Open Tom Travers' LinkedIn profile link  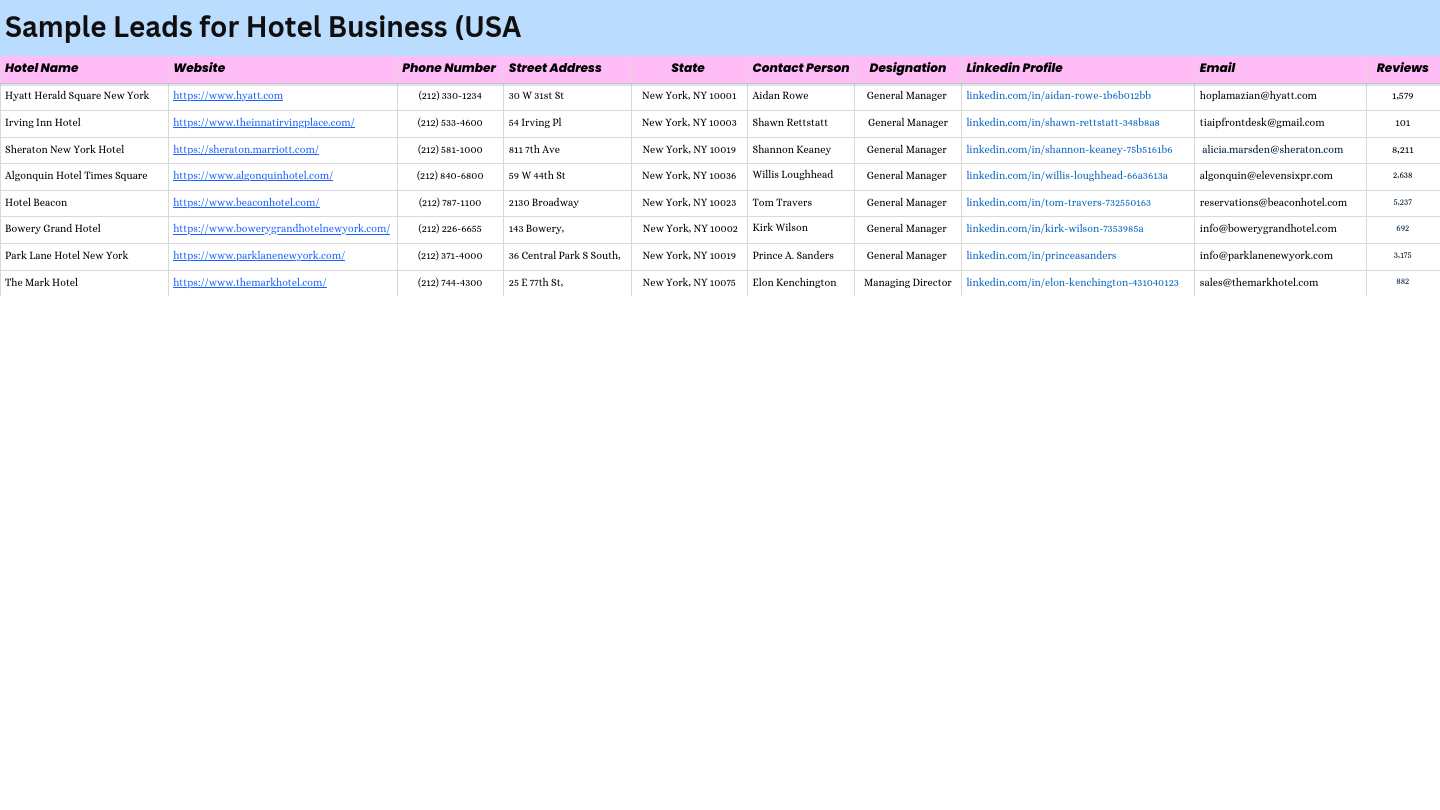click(1058, 202)
